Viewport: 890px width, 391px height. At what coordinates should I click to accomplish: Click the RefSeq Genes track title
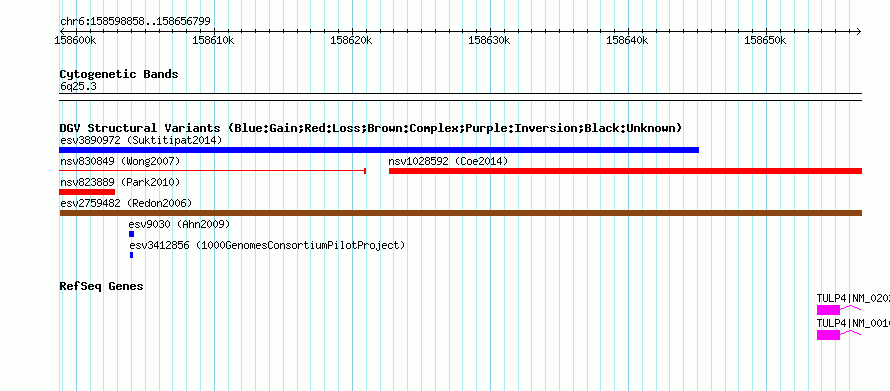coord(102,286)
